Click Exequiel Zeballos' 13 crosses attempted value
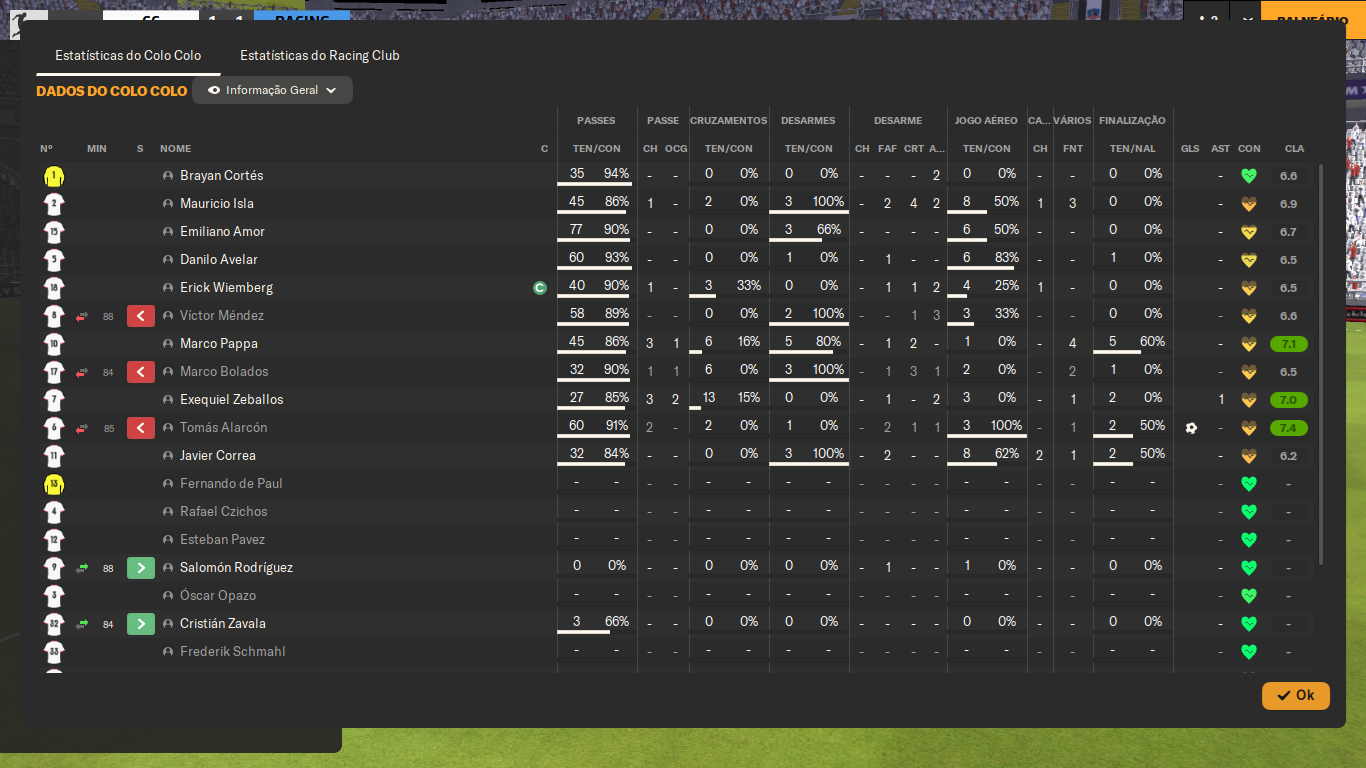The height and width of the screenshot is (768, 1366). click(x=708, y=398)
